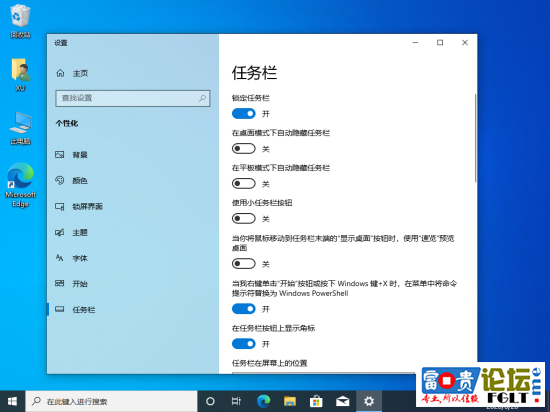Screen dimensions: 550x412
Task: Select the 锁屏界面 icon in sidebar
Action: coord(60,206)
